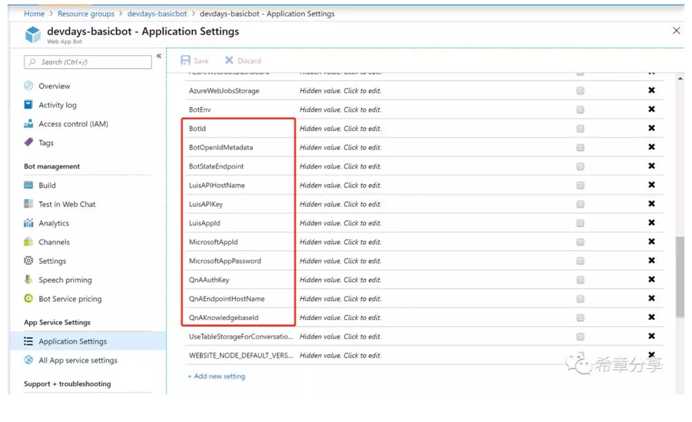Edit hidden value of BotId
Viewport: 692px width, 422px height.
(340, 129)
